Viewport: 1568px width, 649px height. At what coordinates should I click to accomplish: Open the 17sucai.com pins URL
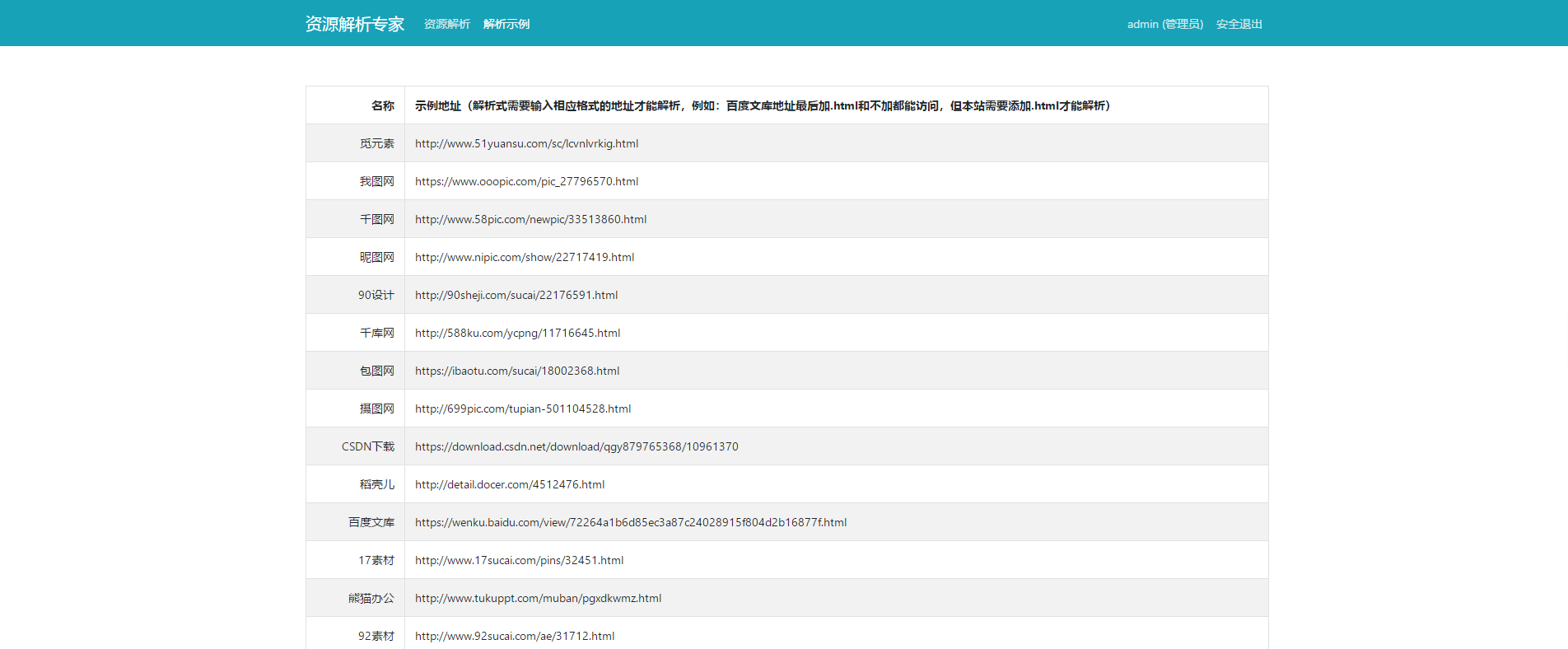pyautogui.click(x=519, y=560)
